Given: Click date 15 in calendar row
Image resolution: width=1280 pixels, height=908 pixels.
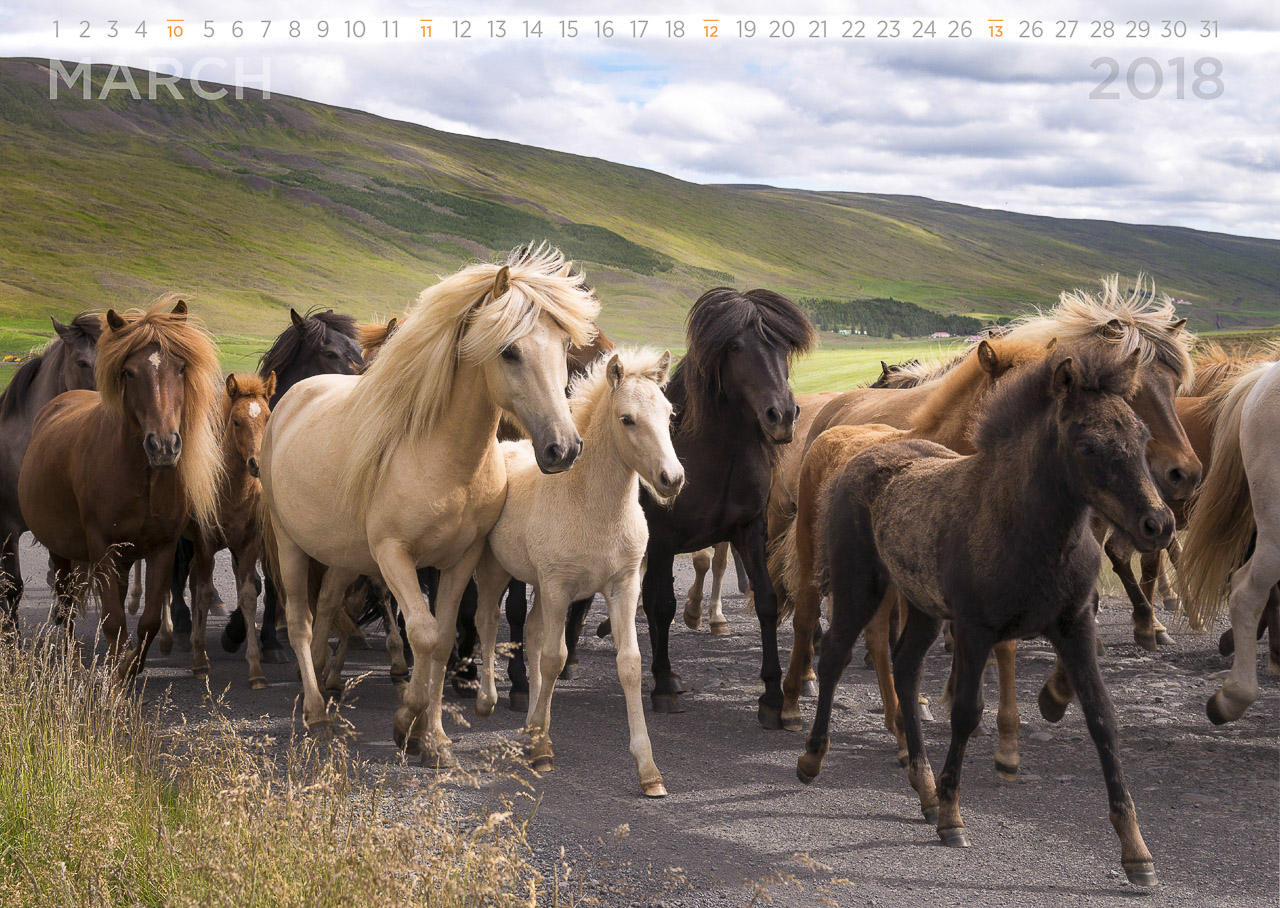Looking at the screenshot, I should [x=568, y=30].
